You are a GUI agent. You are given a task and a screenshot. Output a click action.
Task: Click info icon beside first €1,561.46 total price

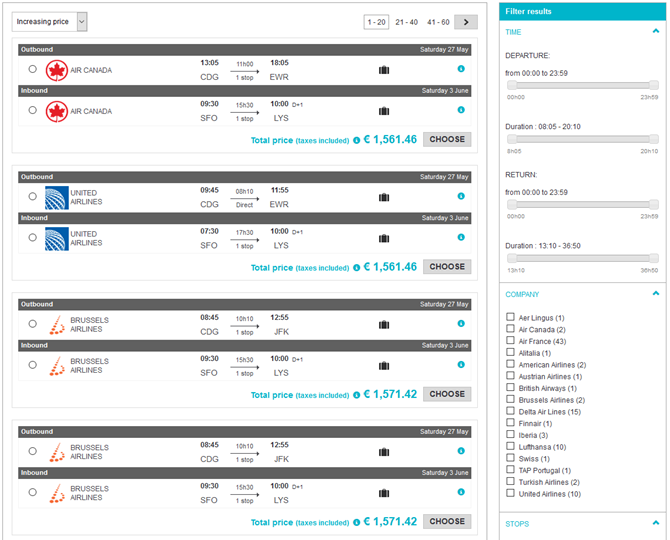[357, 140]
